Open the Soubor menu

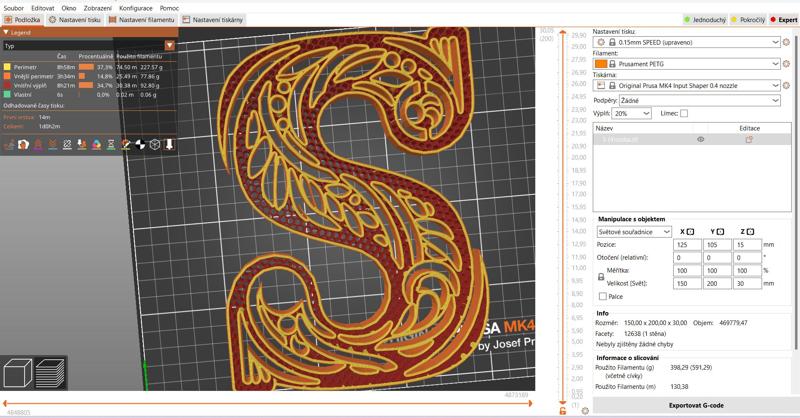pos(14,8)
